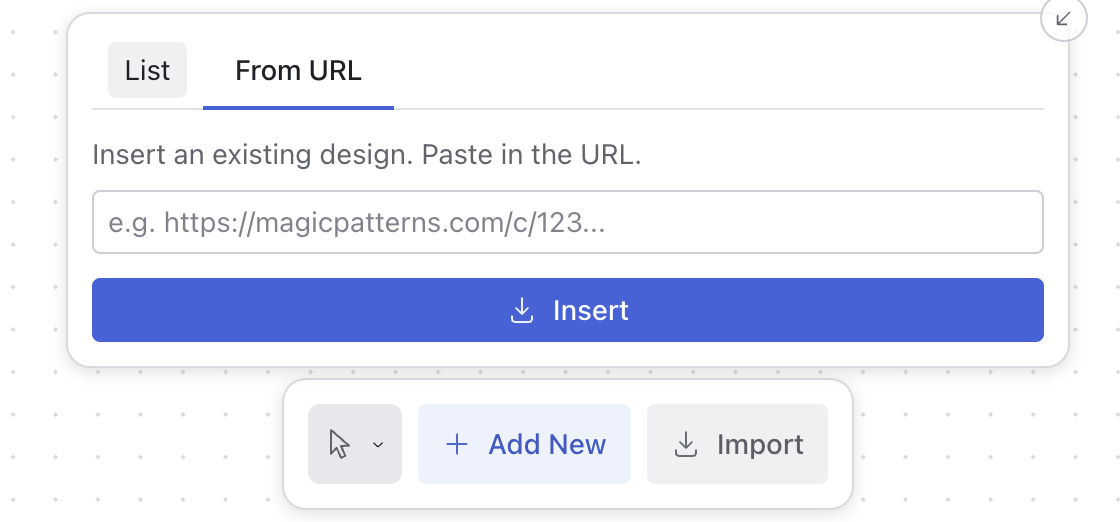This screenshot has height=522, width=1120.
Task: Switch to the List tab
Action: [x=147, y=70]
